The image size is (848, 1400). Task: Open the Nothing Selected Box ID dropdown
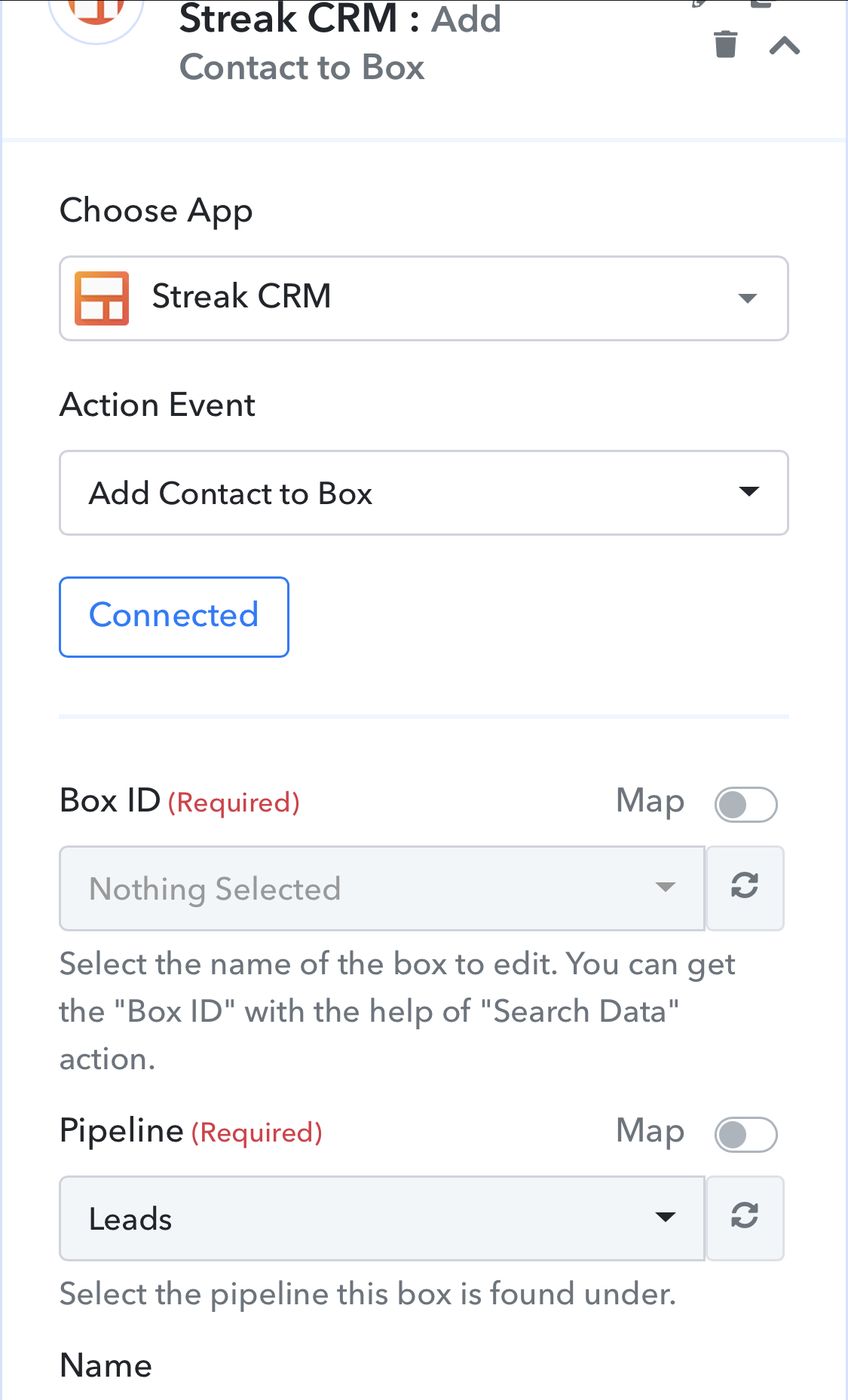pyautogui.click(x=382, y=888)
